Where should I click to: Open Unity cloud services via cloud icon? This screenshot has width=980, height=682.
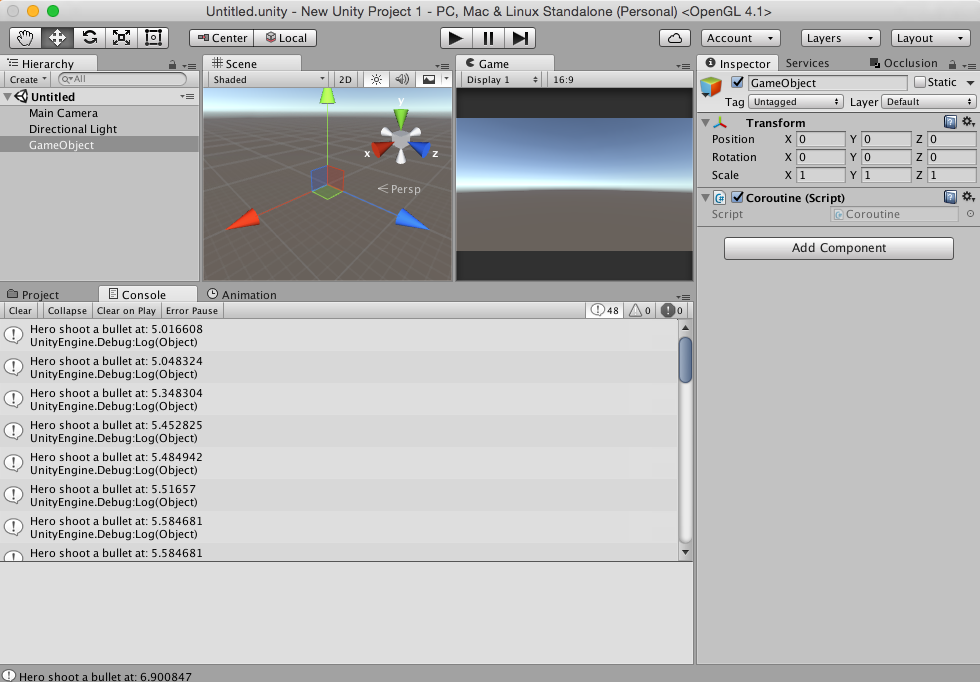pos(674,37)
